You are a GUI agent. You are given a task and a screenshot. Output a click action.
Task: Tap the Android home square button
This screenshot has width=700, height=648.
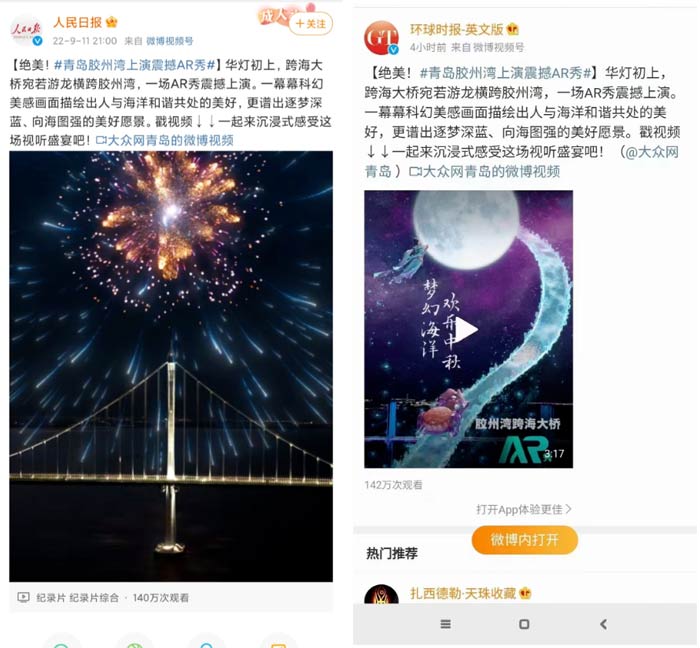click(x=525, y=624)
